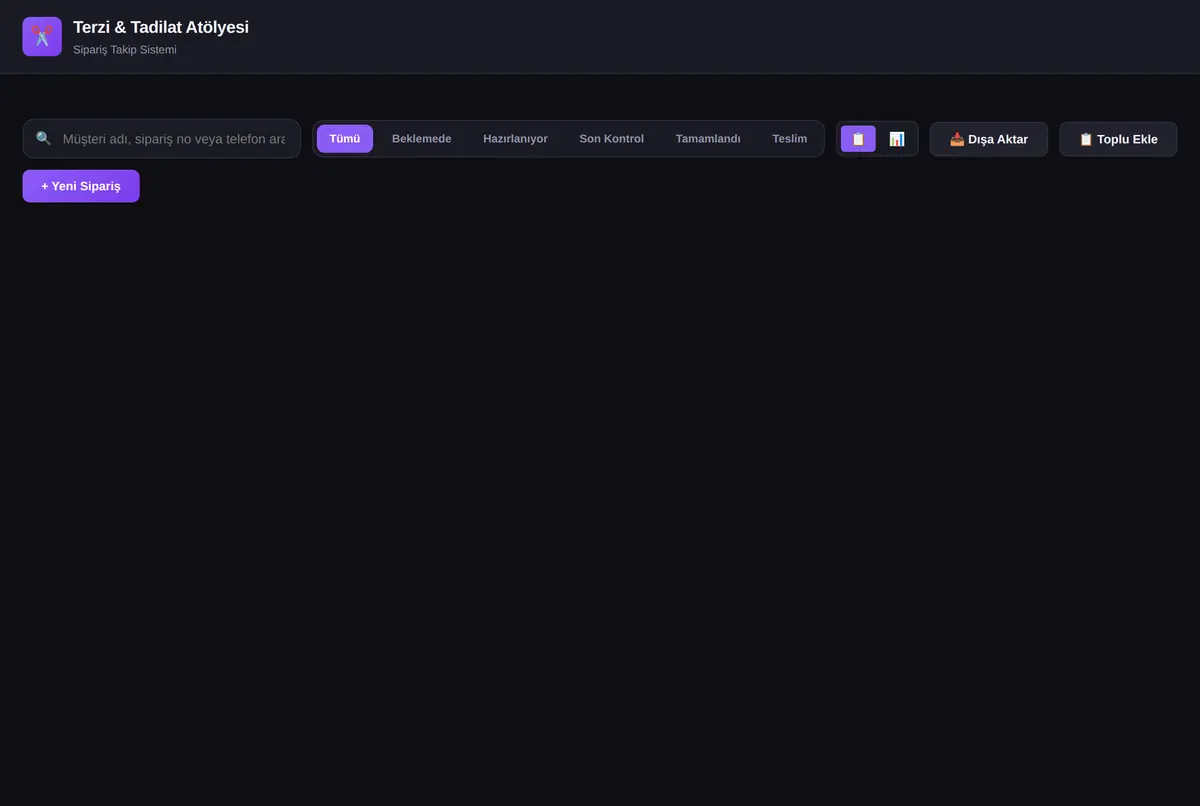Export orders with Dışa Aktar
1200x806 pixels.
click(x=989, y=139)
